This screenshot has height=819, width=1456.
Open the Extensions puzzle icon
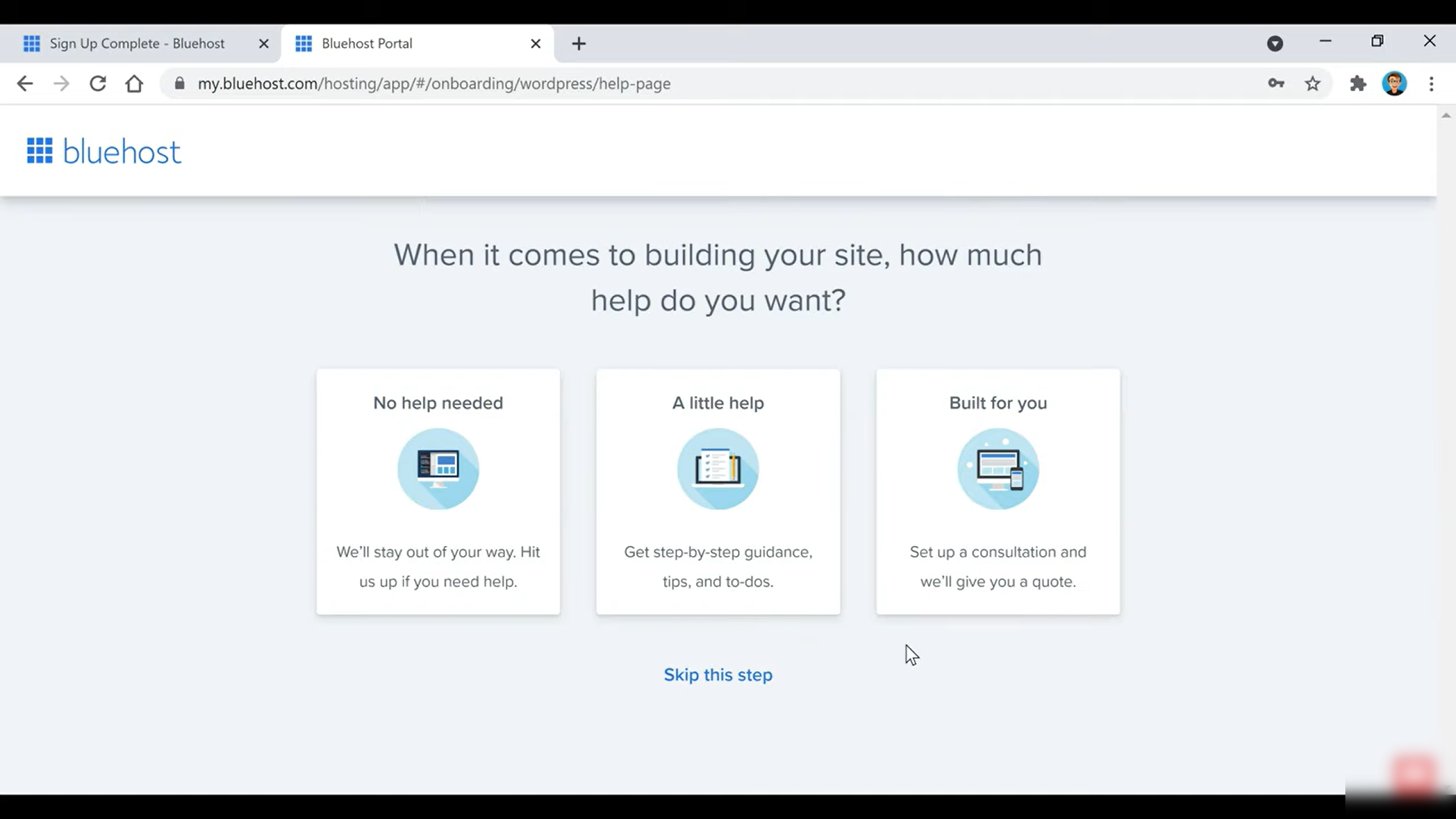point(1357,83)
